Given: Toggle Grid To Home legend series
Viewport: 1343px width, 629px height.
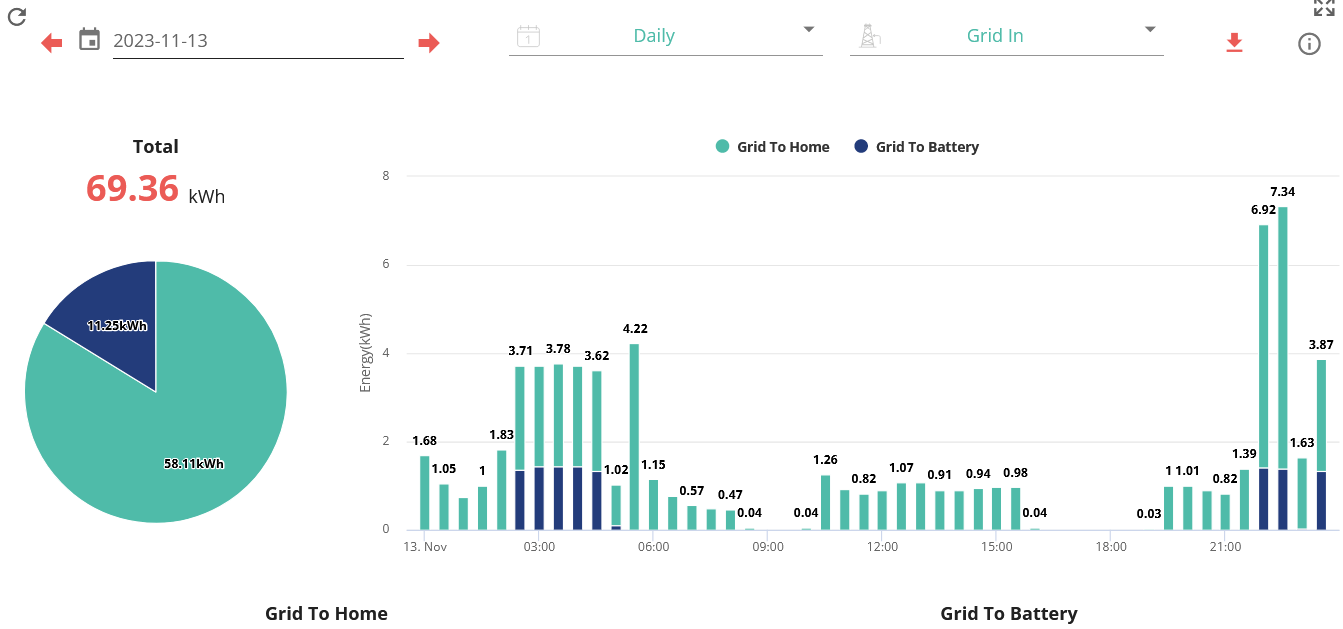Looking at the screenshot, I should click(x=772, y=147).
